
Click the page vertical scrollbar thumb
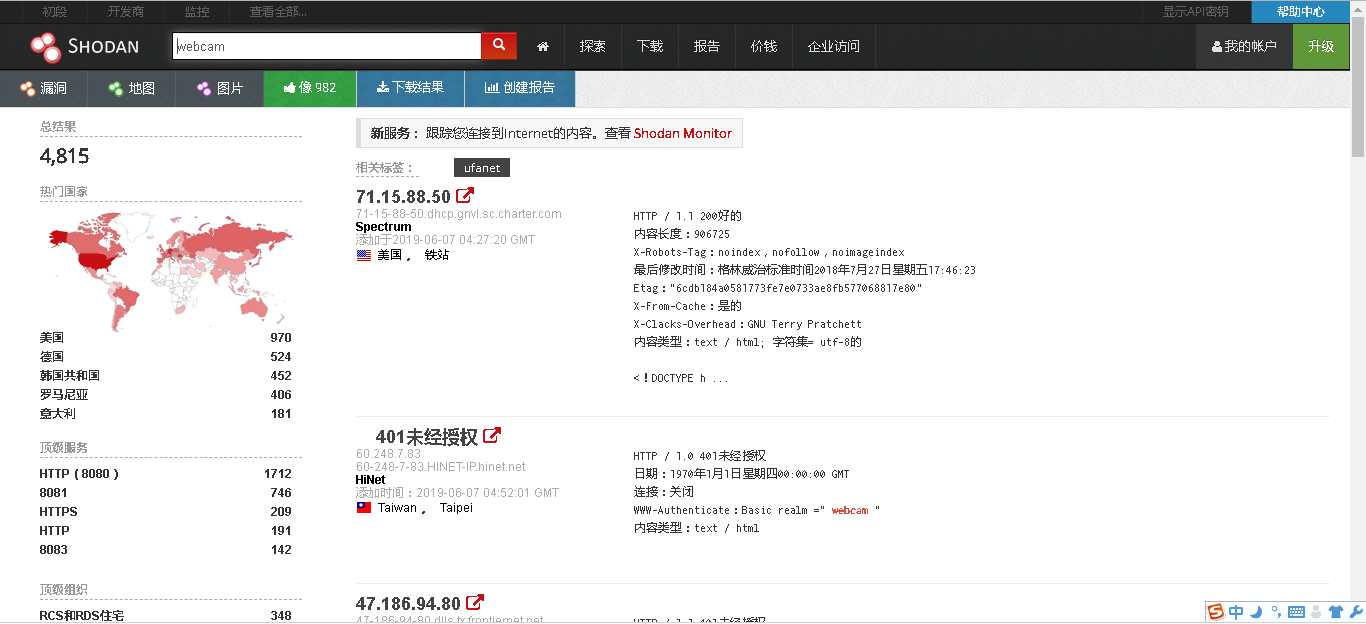click(1358, 88)
